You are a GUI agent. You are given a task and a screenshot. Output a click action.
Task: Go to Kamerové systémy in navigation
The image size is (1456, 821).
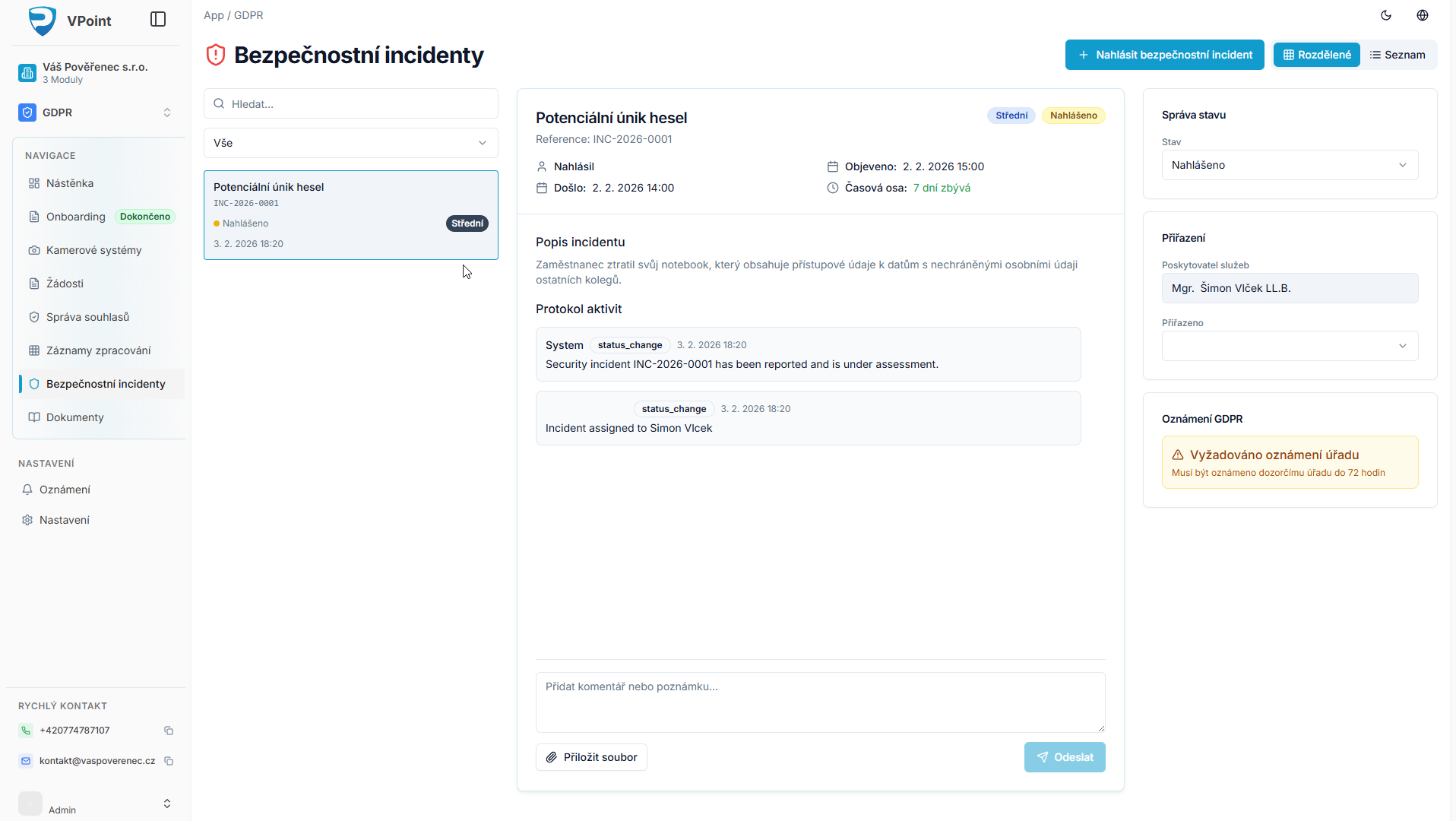[x=93, y=250]
